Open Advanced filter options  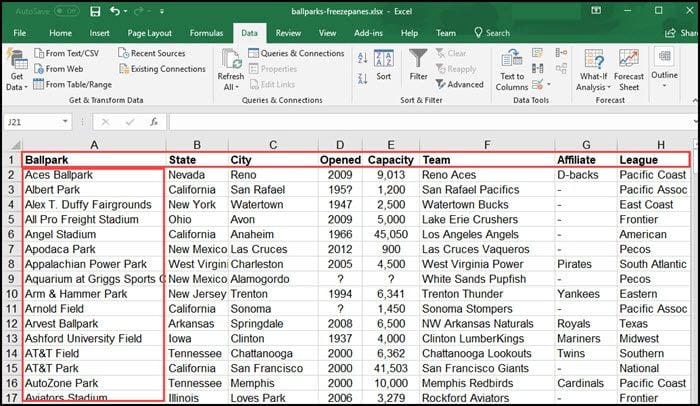[459, 84]
